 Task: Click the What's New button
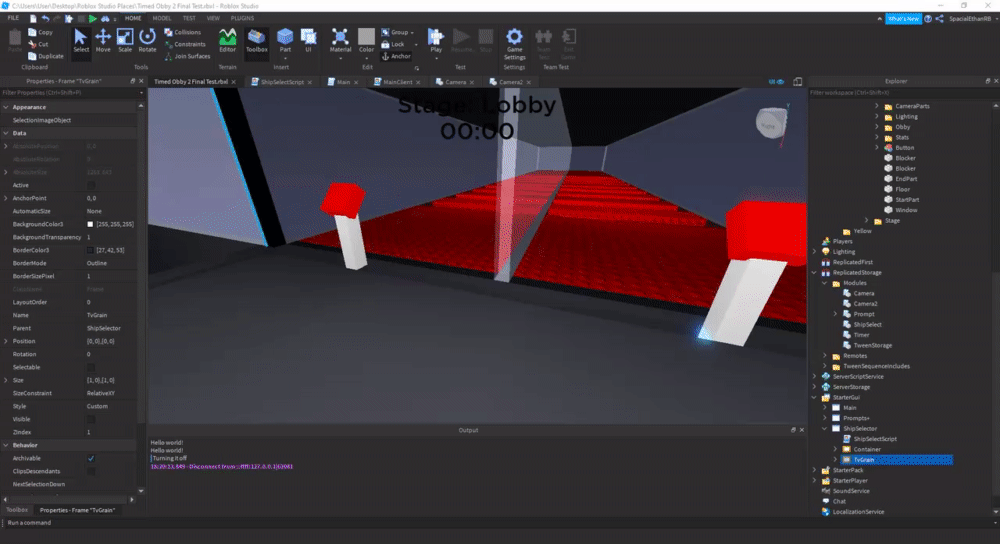point(903,18)
